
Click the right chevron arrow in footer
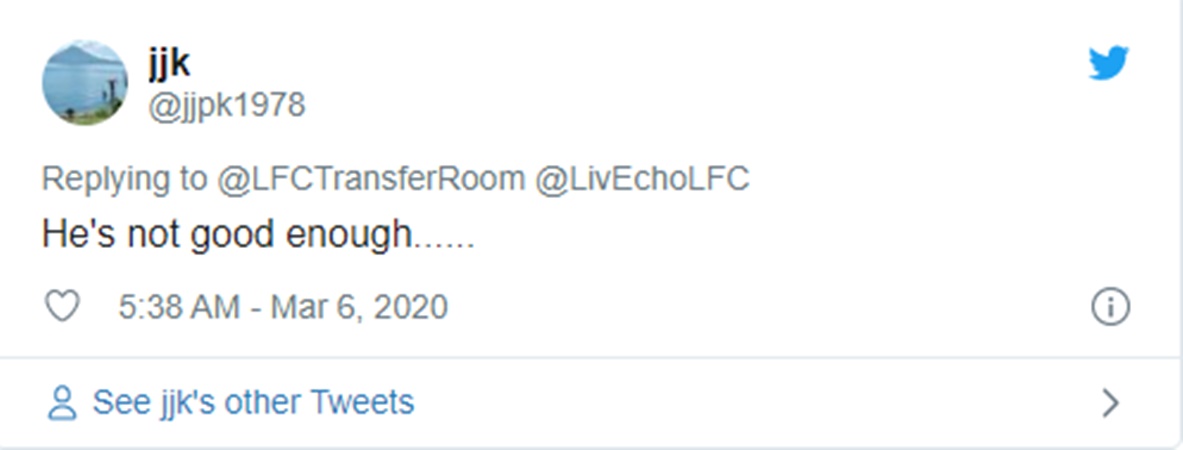[x=1111, y=402]
